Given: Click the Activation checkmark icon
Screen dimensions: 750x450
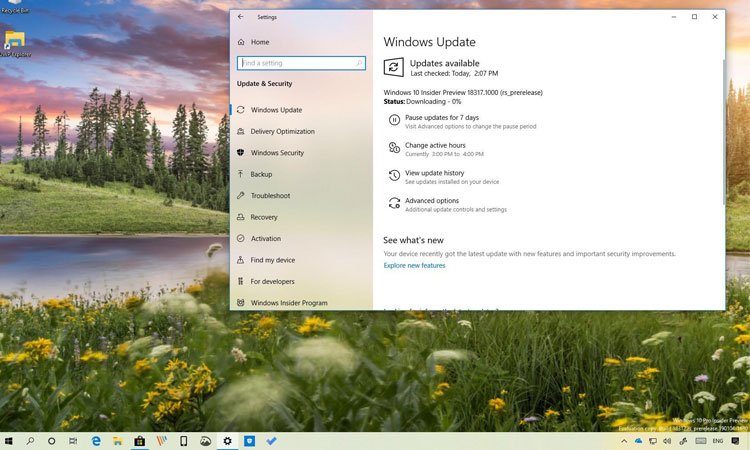Looking at the screenshot, I should [x=241, y=239].
